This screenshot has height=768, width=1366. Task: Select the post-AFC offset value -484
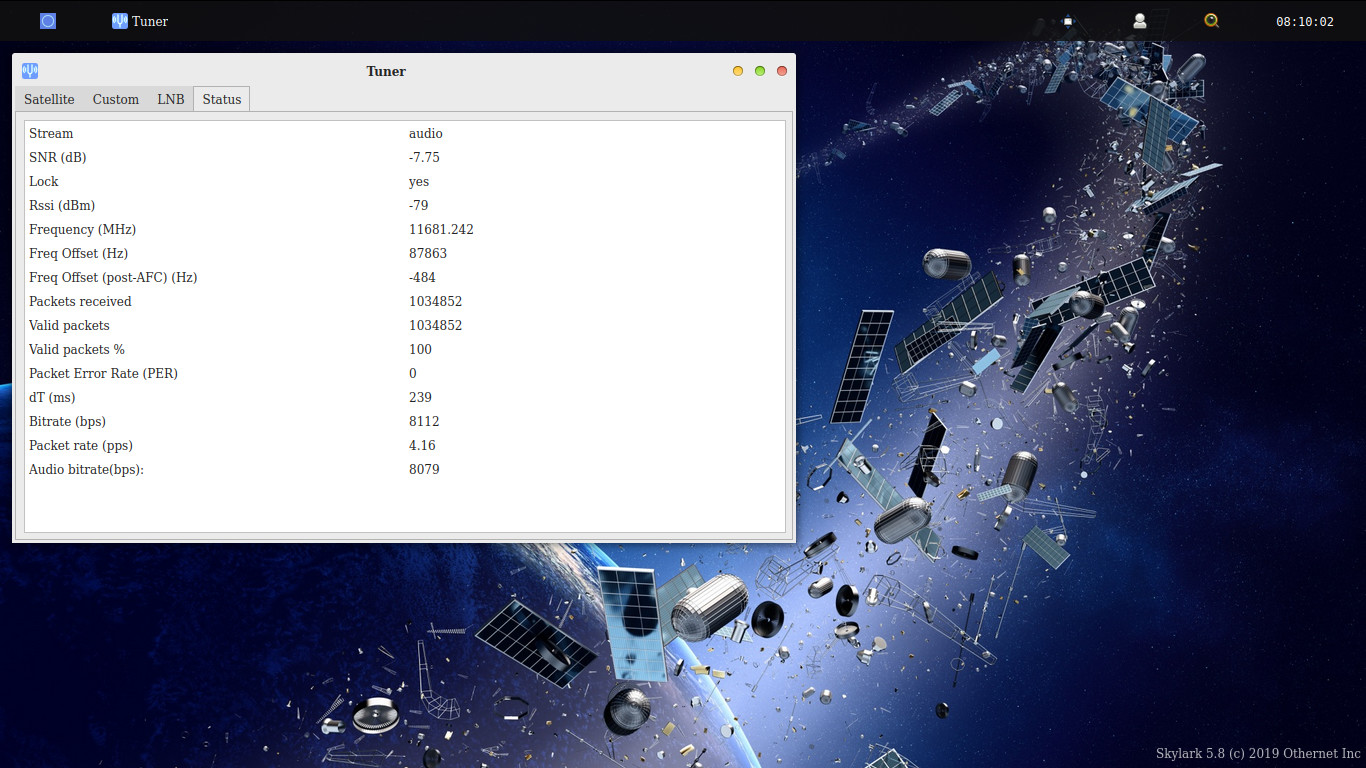(422, 277)
